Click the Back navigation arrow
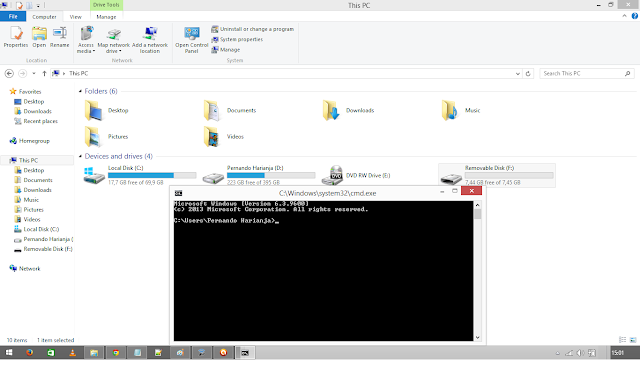This screenshot has width=640, height=367. 9,73
